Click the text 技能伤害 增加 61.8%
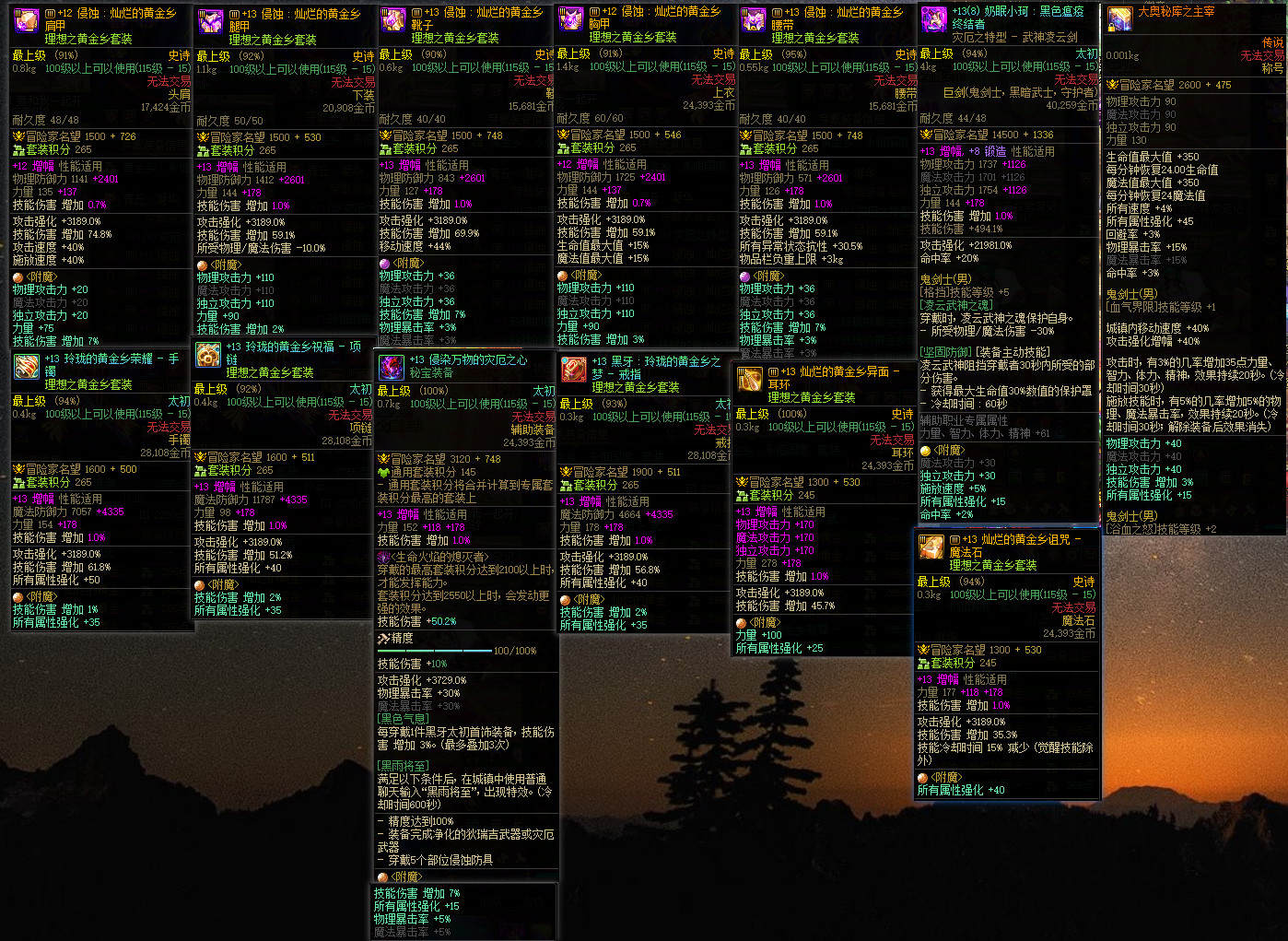This screenshot has height=941, width=1288. click(62, 567)
